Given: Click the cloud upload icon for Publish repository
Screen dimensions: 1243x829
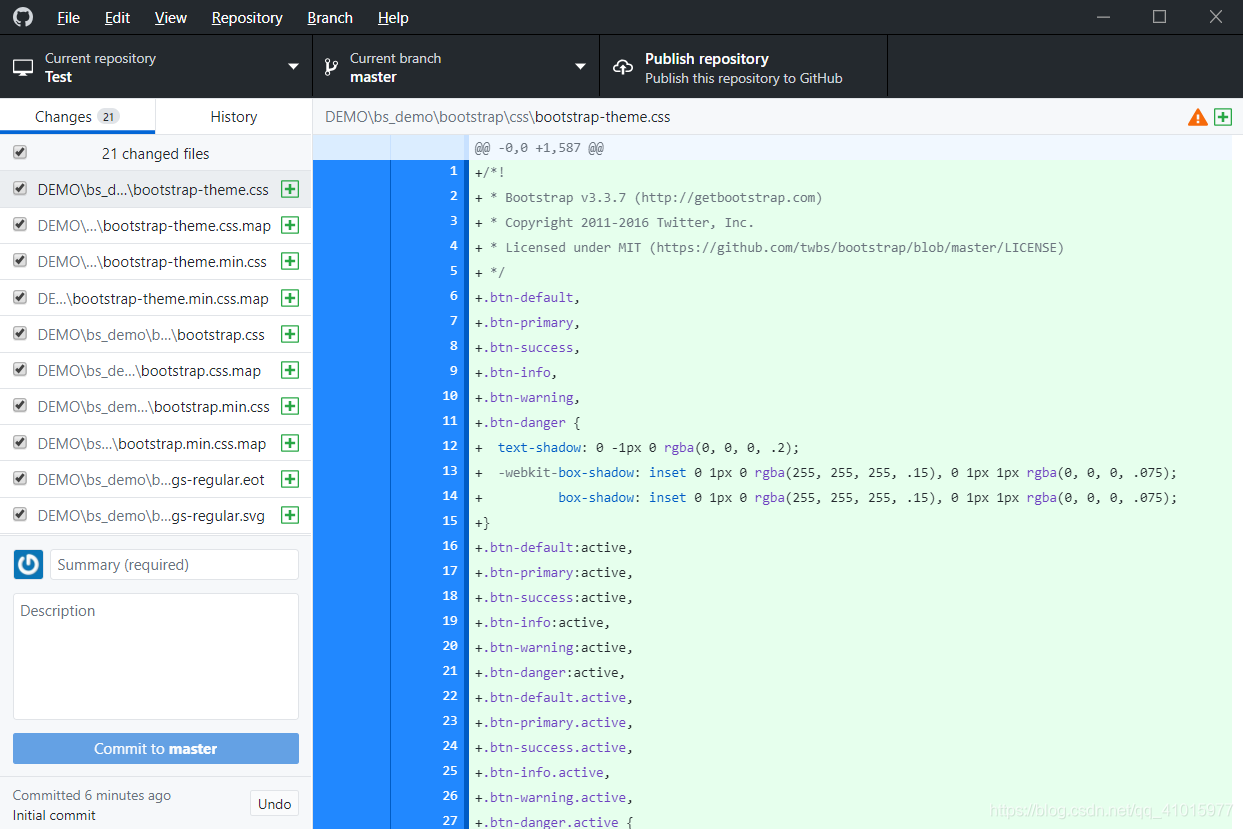Looking at the screenshot, I should click(623, 67).
